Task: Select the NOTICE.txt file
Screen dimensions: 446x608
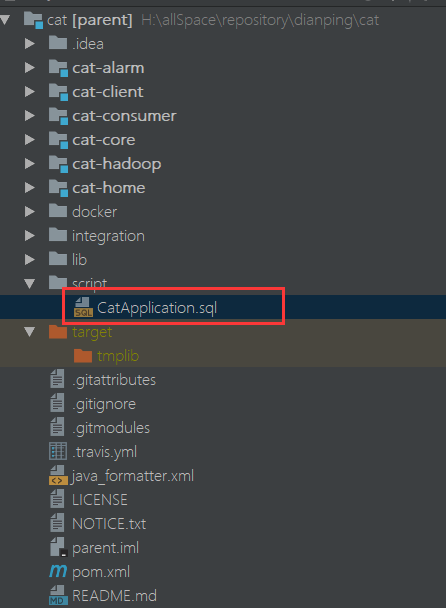Action: (109, 524)
